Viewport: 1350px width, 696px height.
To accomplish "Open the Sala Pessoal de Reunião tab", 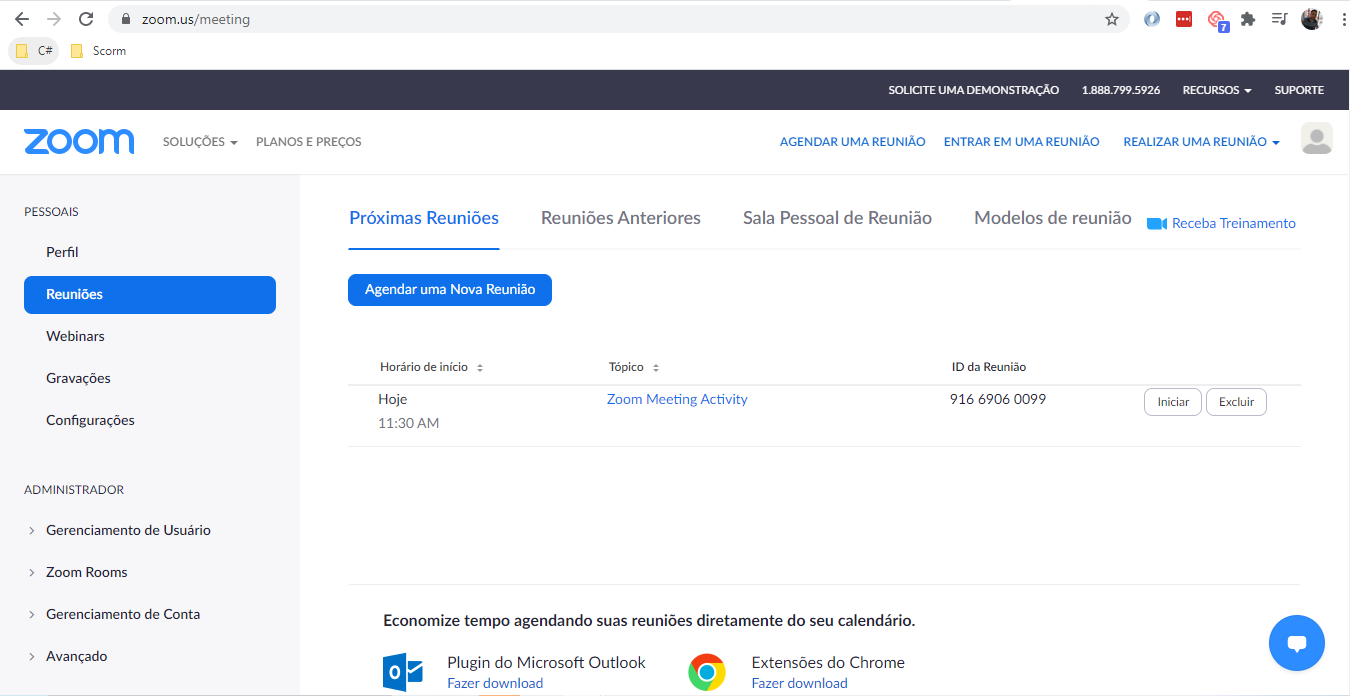I will click(x=837, y=218).
